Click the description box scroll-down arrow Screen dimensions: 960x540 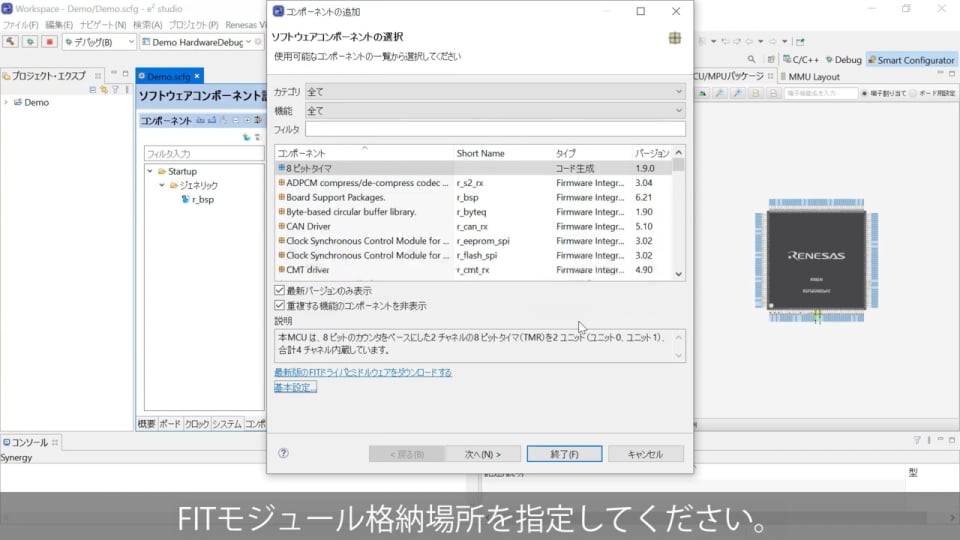678,356
